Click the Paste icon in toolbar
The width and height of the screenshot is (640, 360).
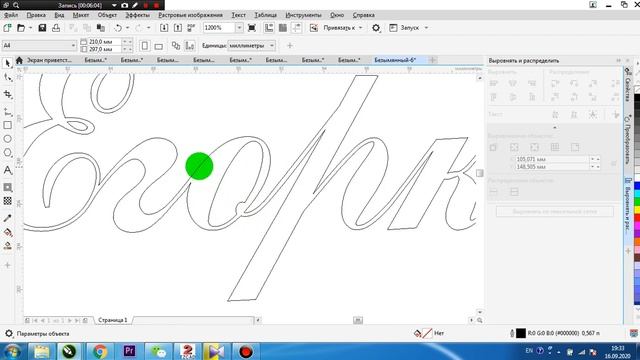(100, 28)
